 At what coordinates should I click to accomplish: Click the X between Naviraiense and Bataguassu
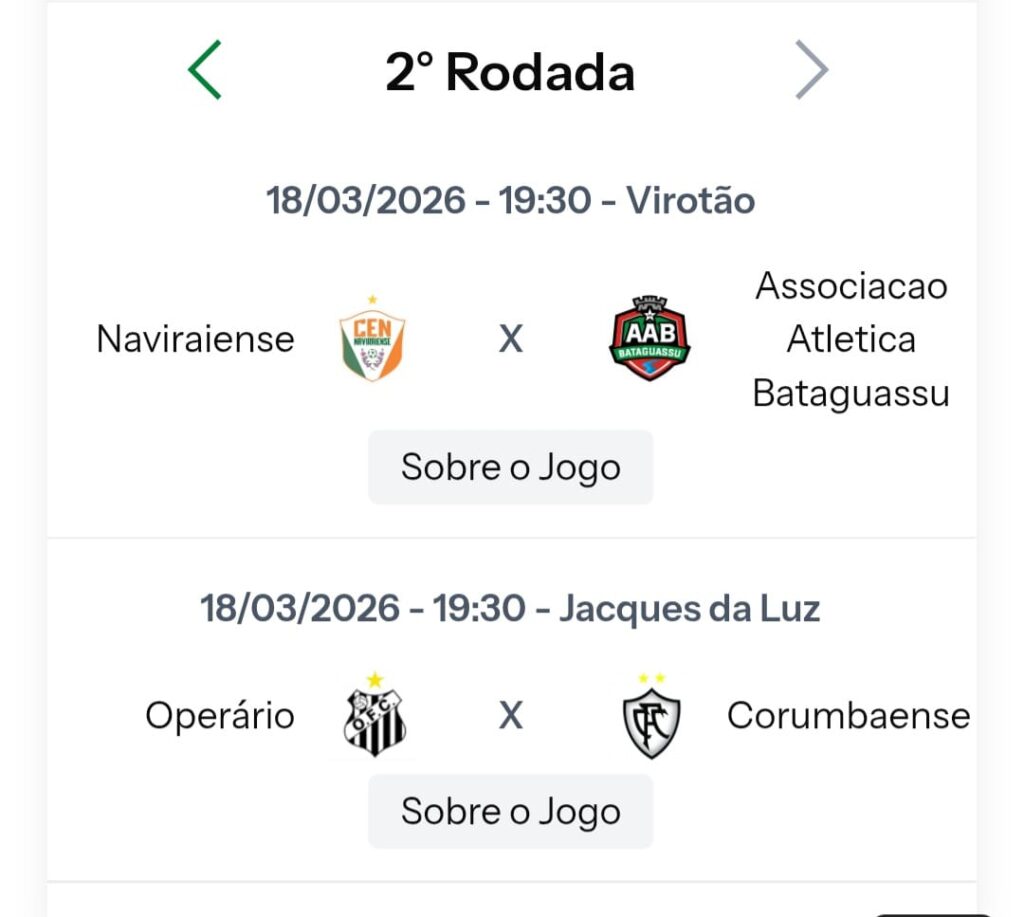(511, 340)
